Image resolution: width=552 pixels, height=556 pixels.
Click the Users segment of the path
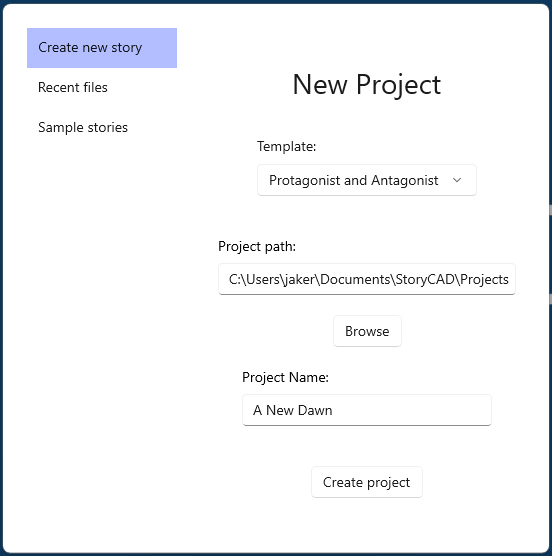pos(263,279)
